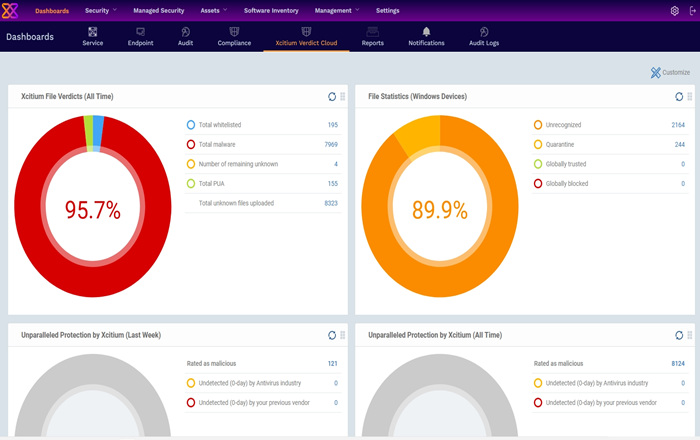Refresh the Unparalleled Protection All Time widget
Image resolution: width=700 pixels, height=440 pixels.
pyautogui.click(x=679, y=335)
